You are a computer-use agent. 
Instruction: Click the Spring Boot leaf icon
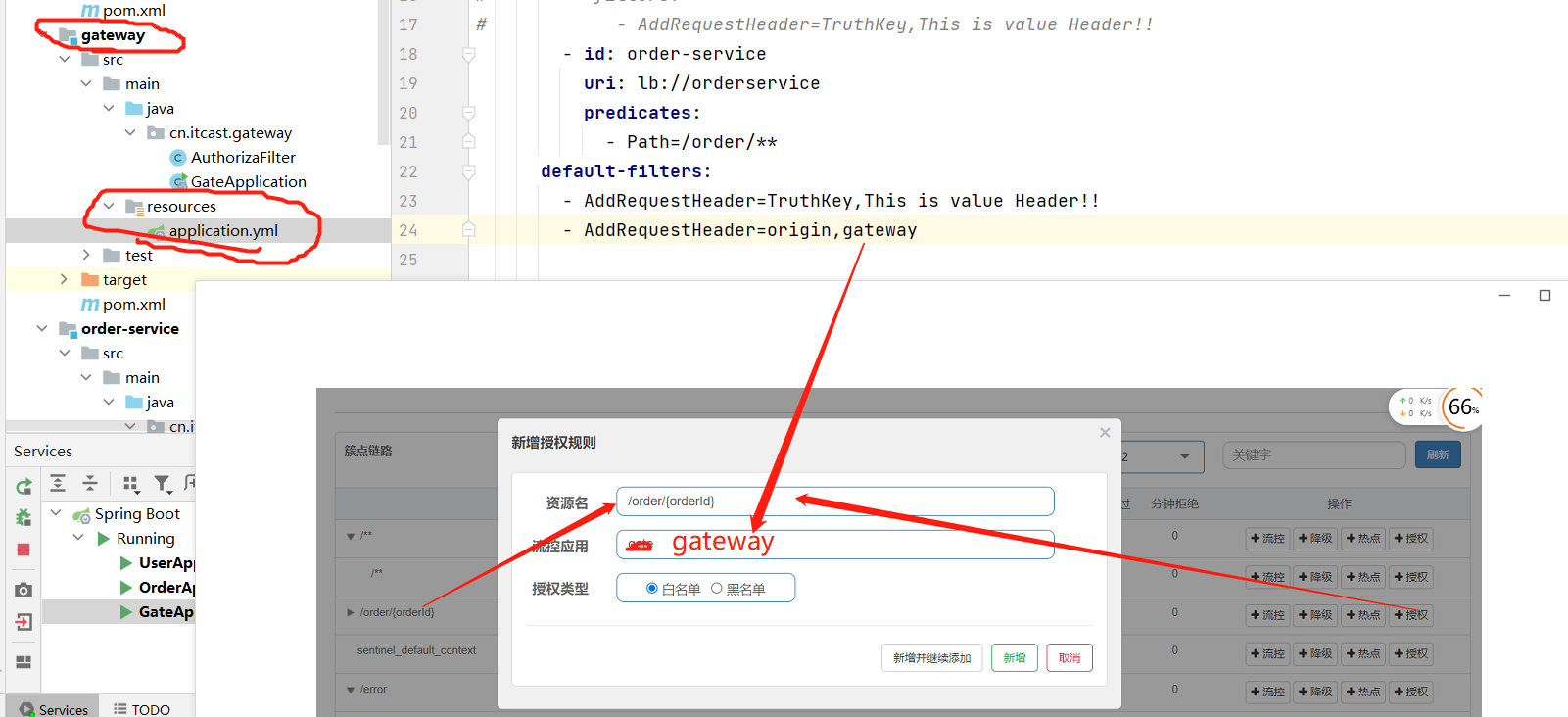click(81, 514)
